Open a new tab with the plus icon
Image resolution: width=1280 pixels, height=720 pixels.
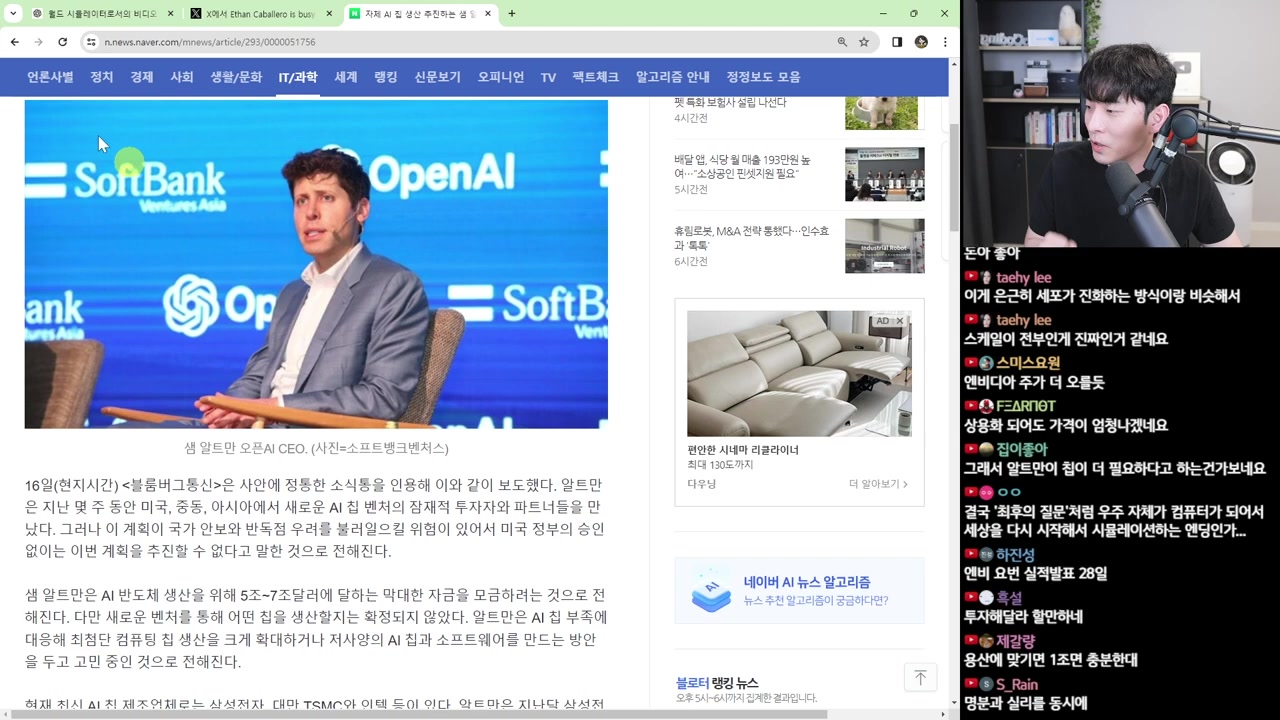(x=511, y=14)
